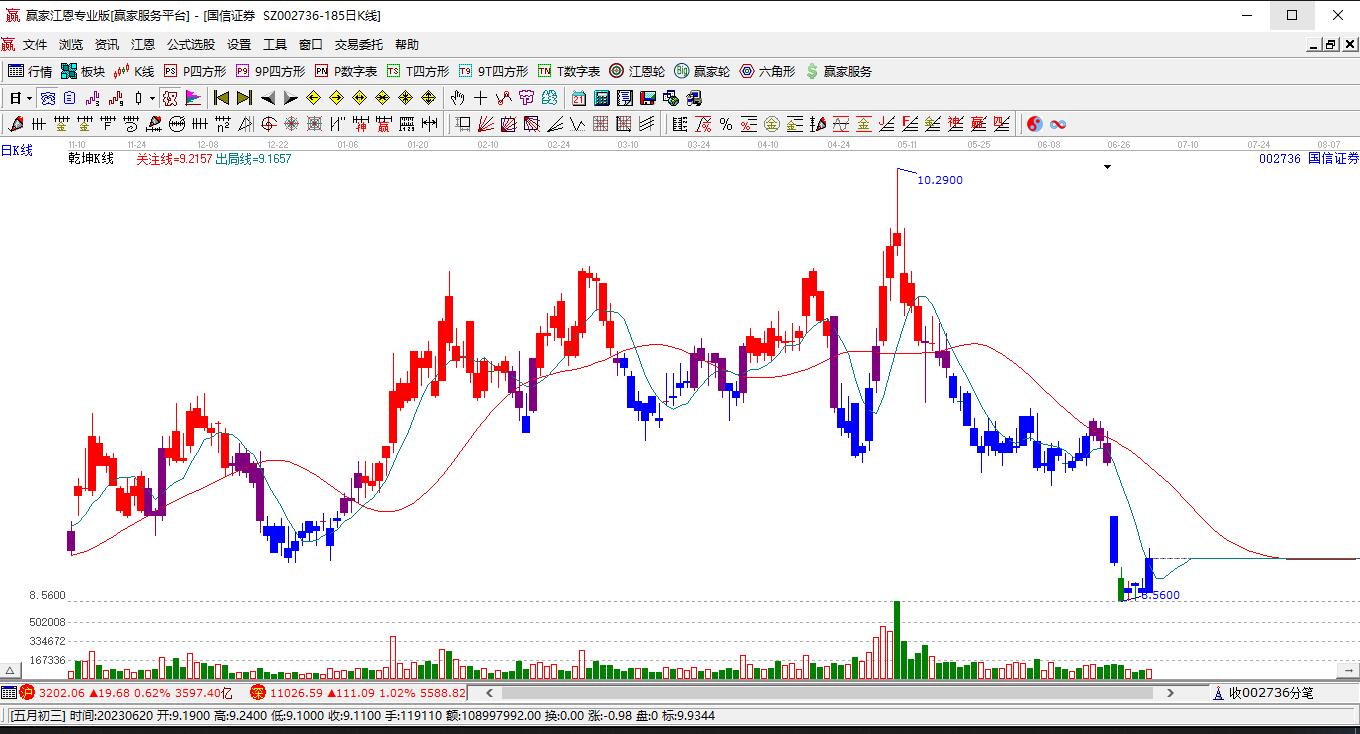Viewport: 1360px width, 734px height.
Task: Expand volume panel with up-triangle button
Action: tap(11, 670)
